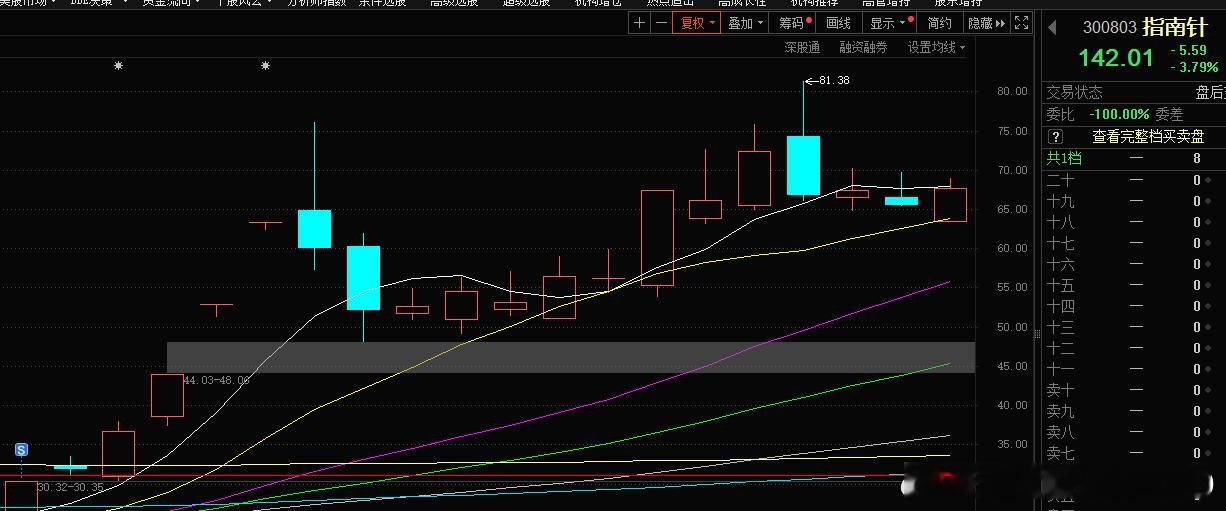Select the 十五 order book row
Screen dimensions: 1226x511
(x=1134, y=285)
